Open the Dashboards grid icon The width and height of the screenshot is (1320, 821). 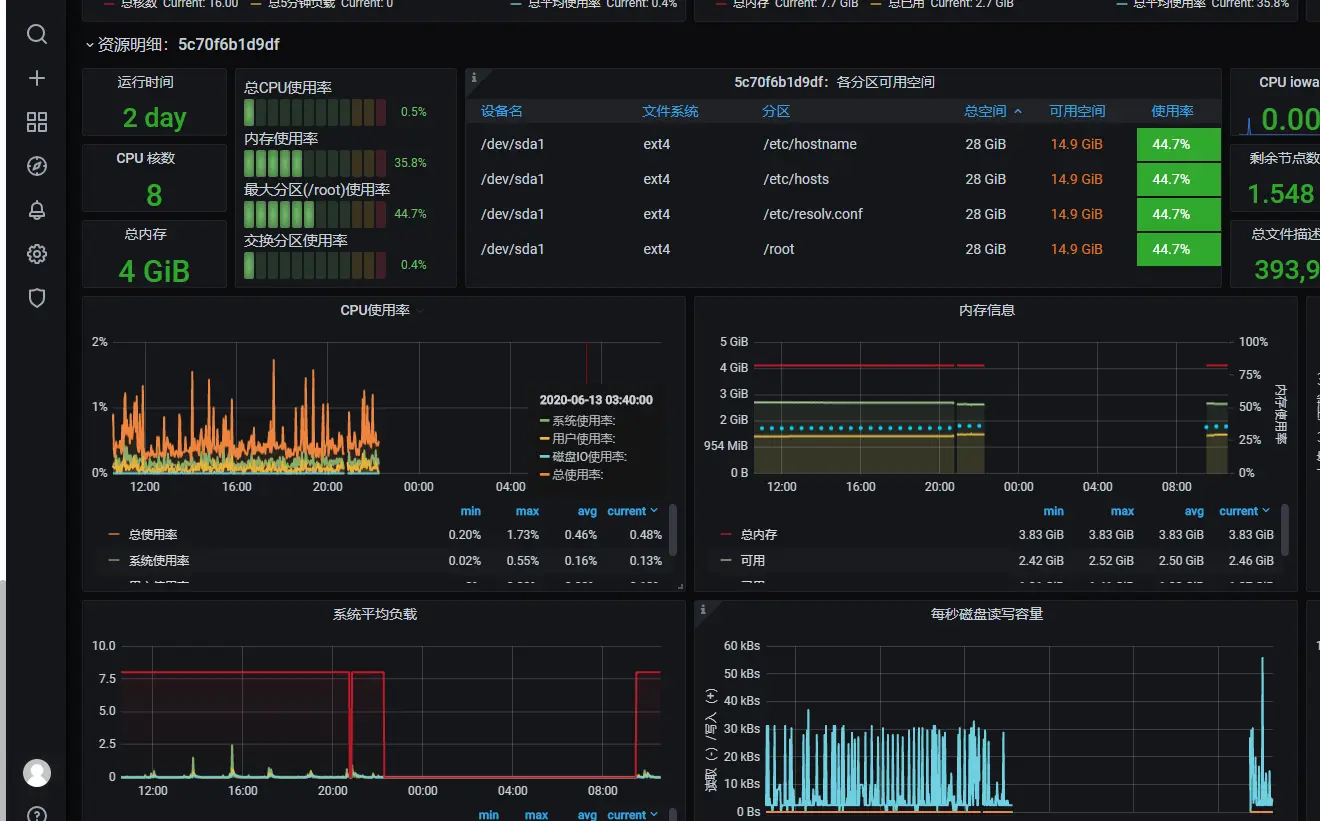point(37,122)
